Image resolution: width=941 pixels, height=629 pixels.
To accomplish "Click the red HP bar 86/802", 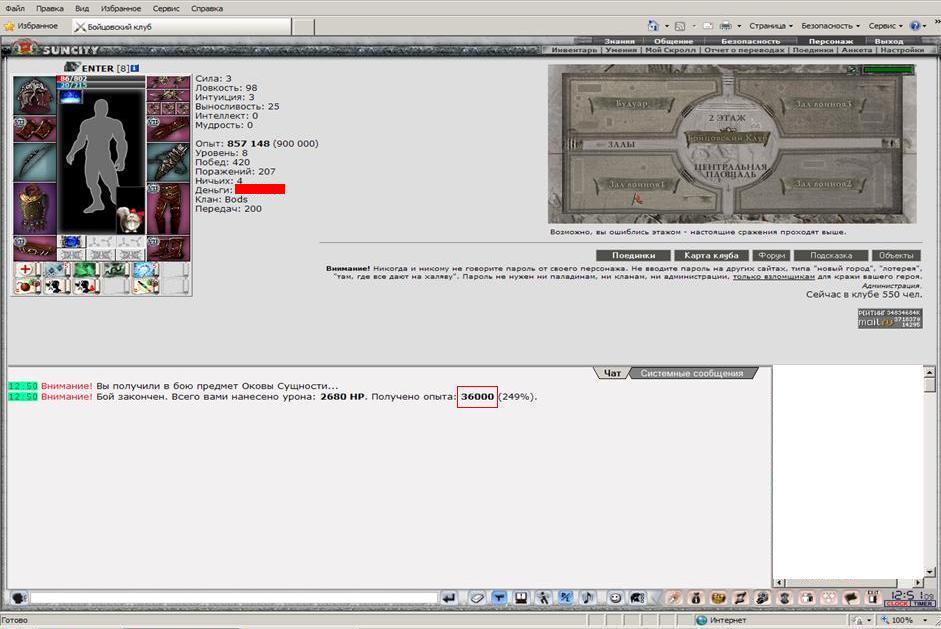I will point(101,79).
